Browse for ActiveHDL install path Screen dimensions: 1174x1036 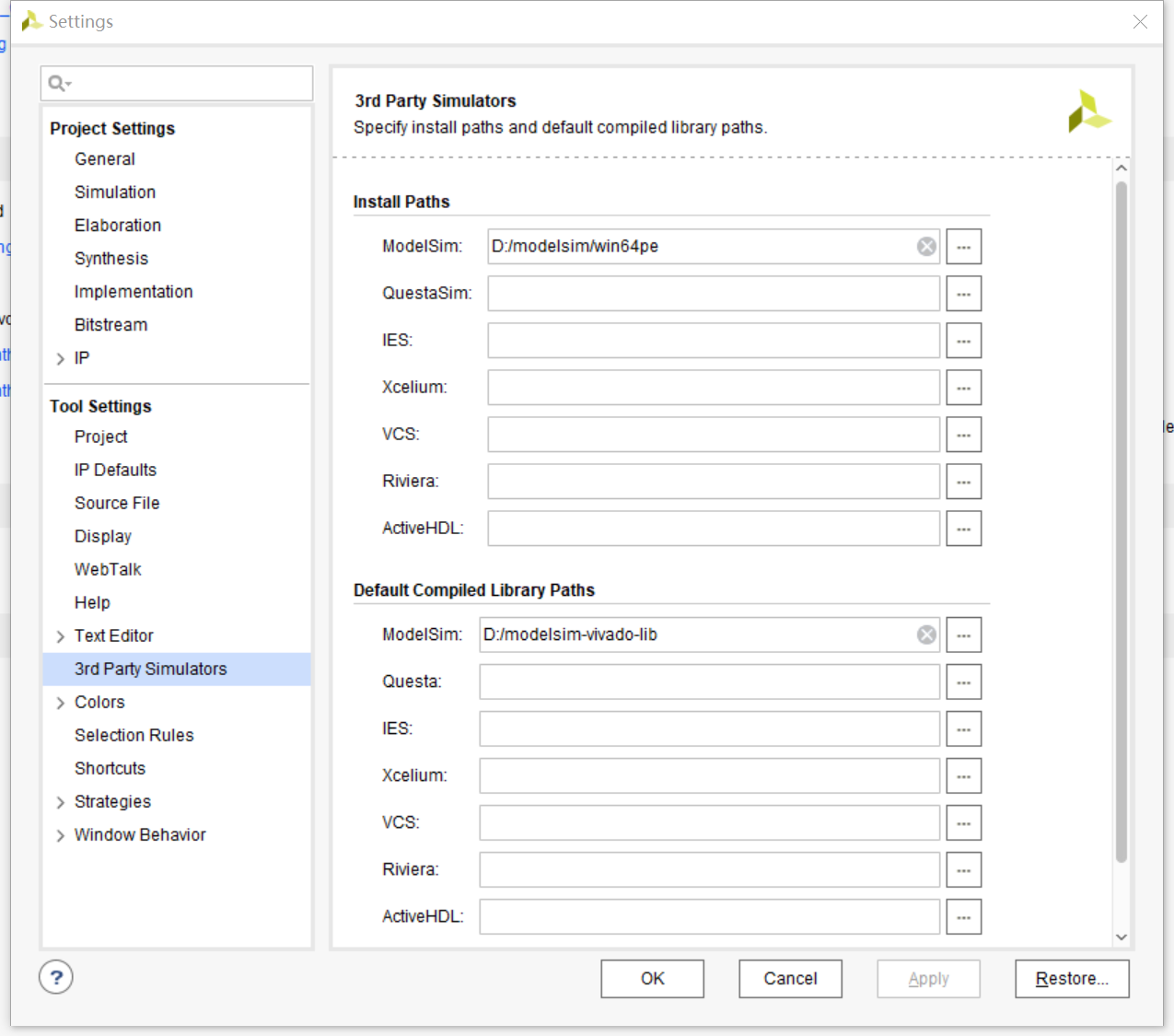(x=963, y=529)
